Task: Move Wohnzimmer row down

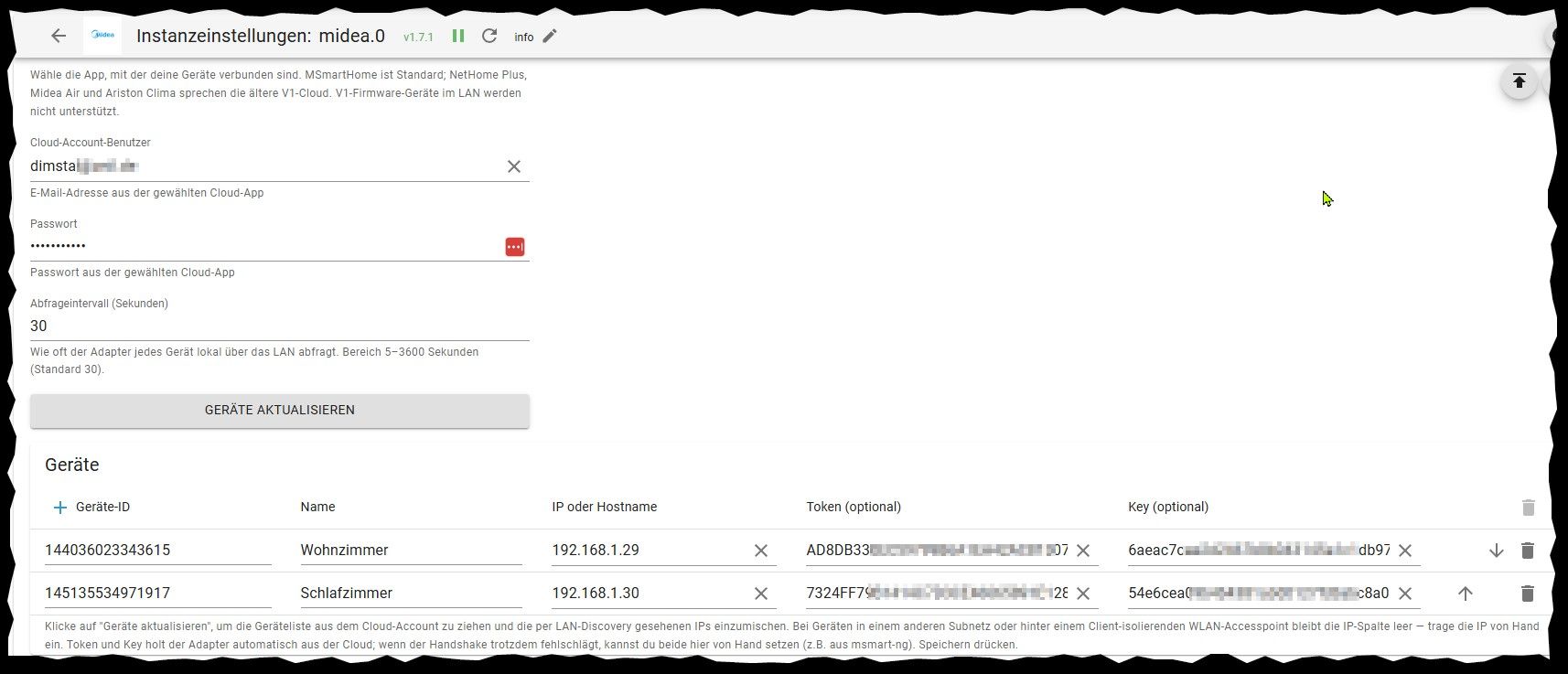Action: (x=1497, y=551)
